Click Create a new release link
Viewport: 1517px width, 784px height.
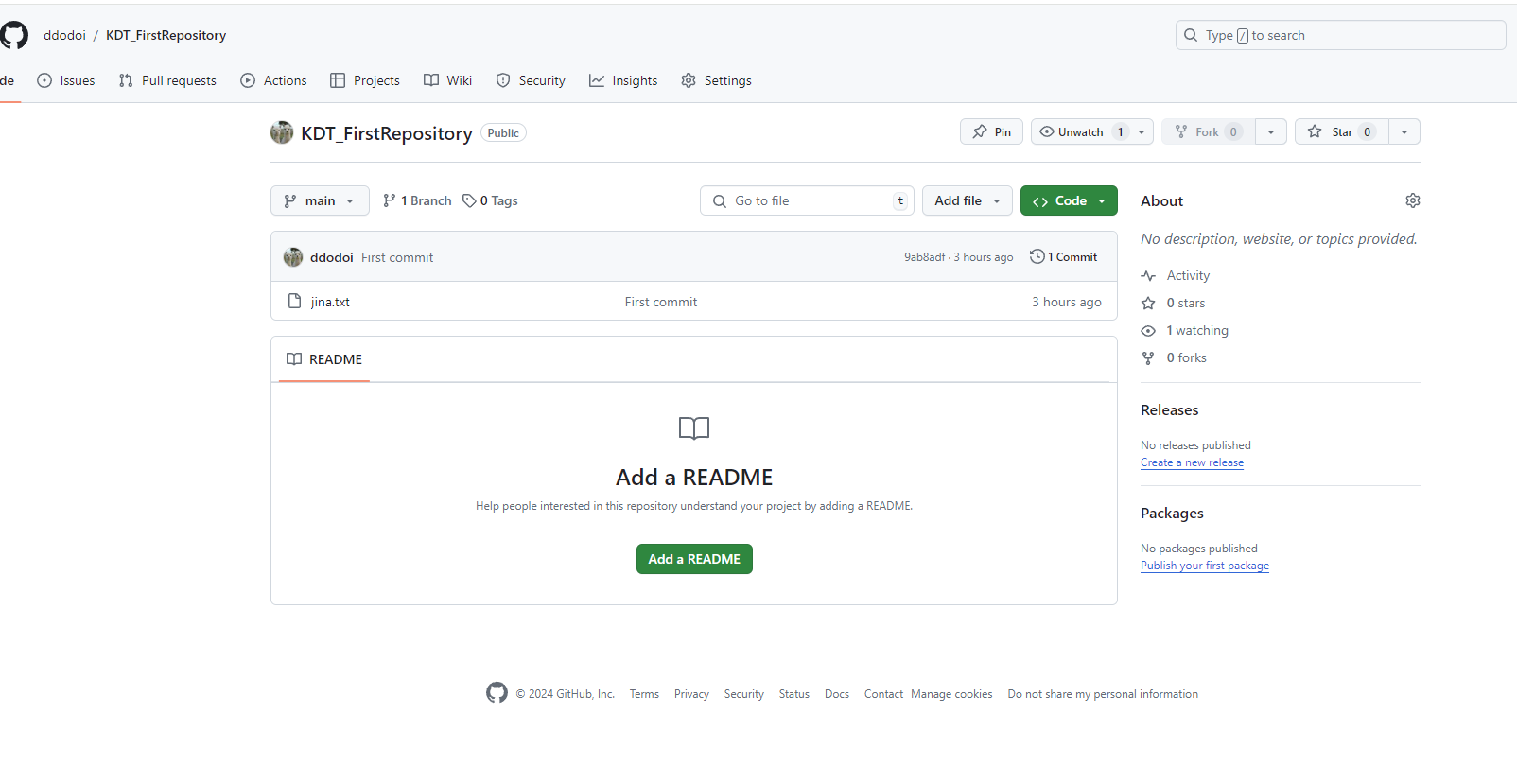[1192, 462]
